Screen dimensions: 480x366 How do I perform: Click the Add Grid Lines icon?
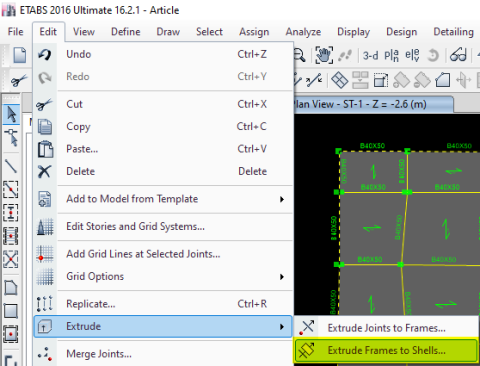[45, 254]
